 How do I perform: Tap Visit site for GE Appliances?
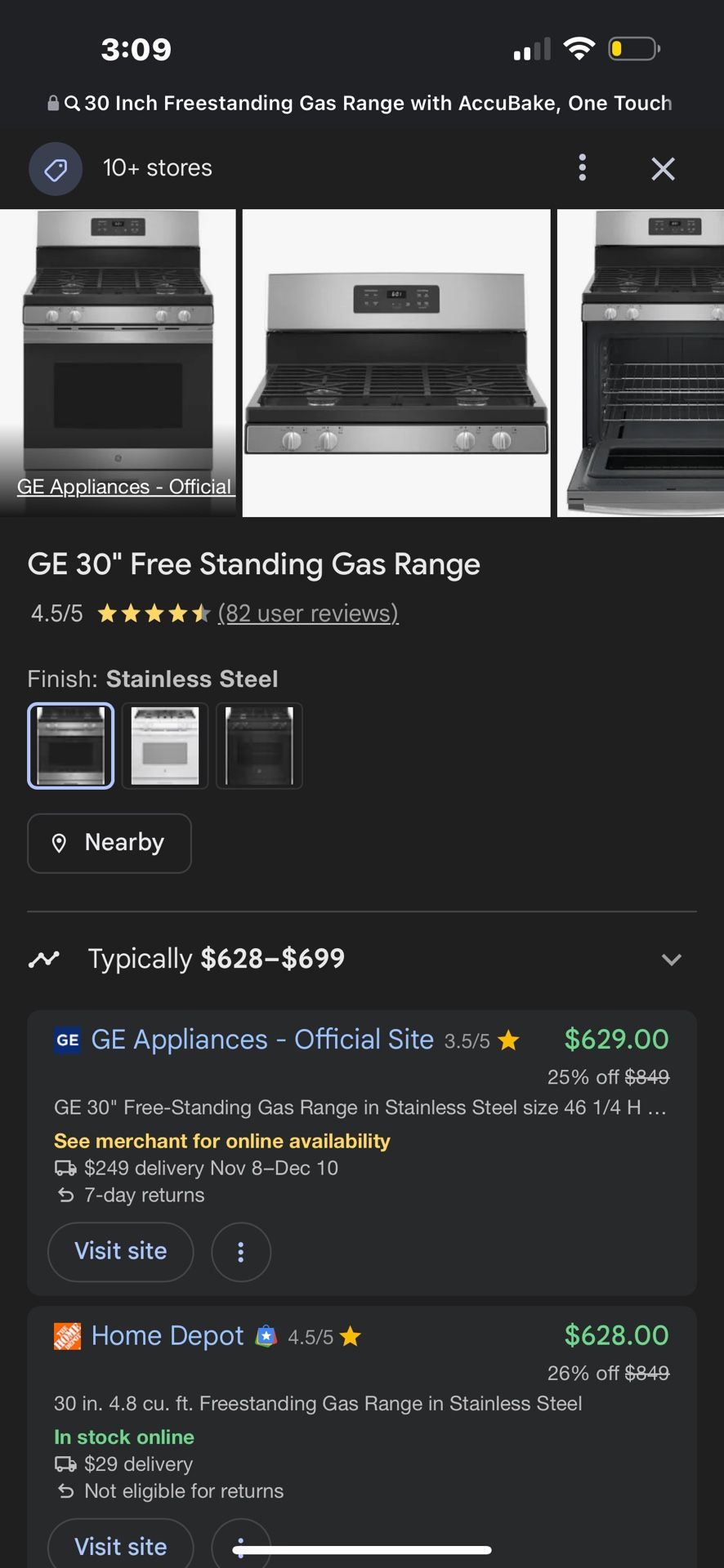pos(121,1251)
